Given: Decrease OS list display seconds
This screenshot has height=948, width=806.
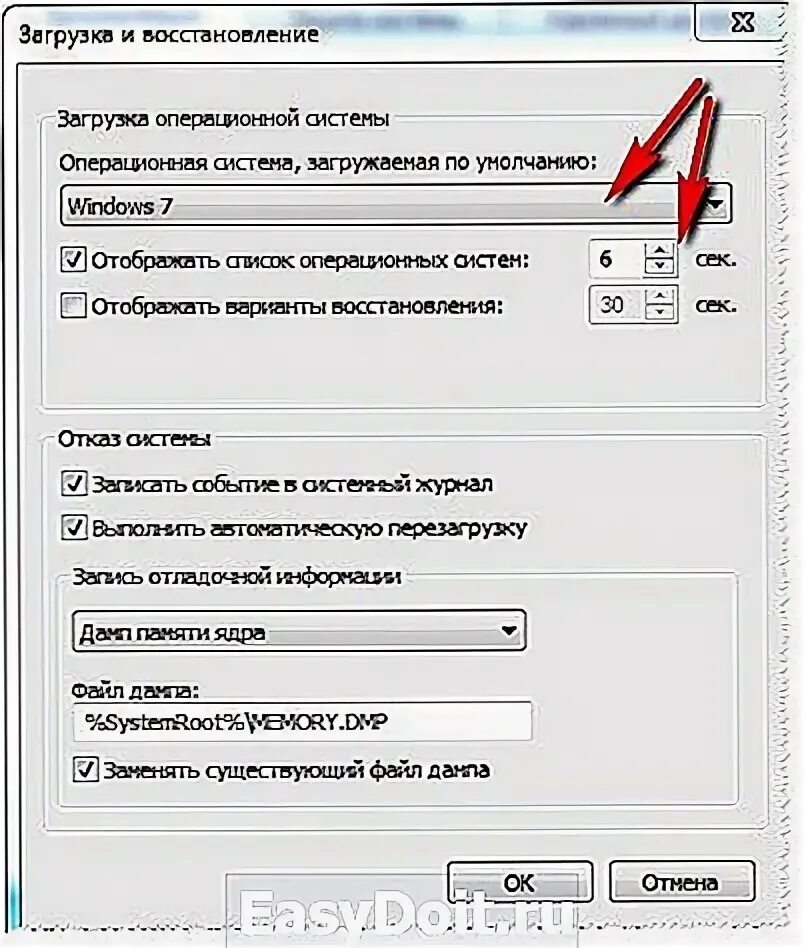Looking at the screenshot, I should (659, 267).
